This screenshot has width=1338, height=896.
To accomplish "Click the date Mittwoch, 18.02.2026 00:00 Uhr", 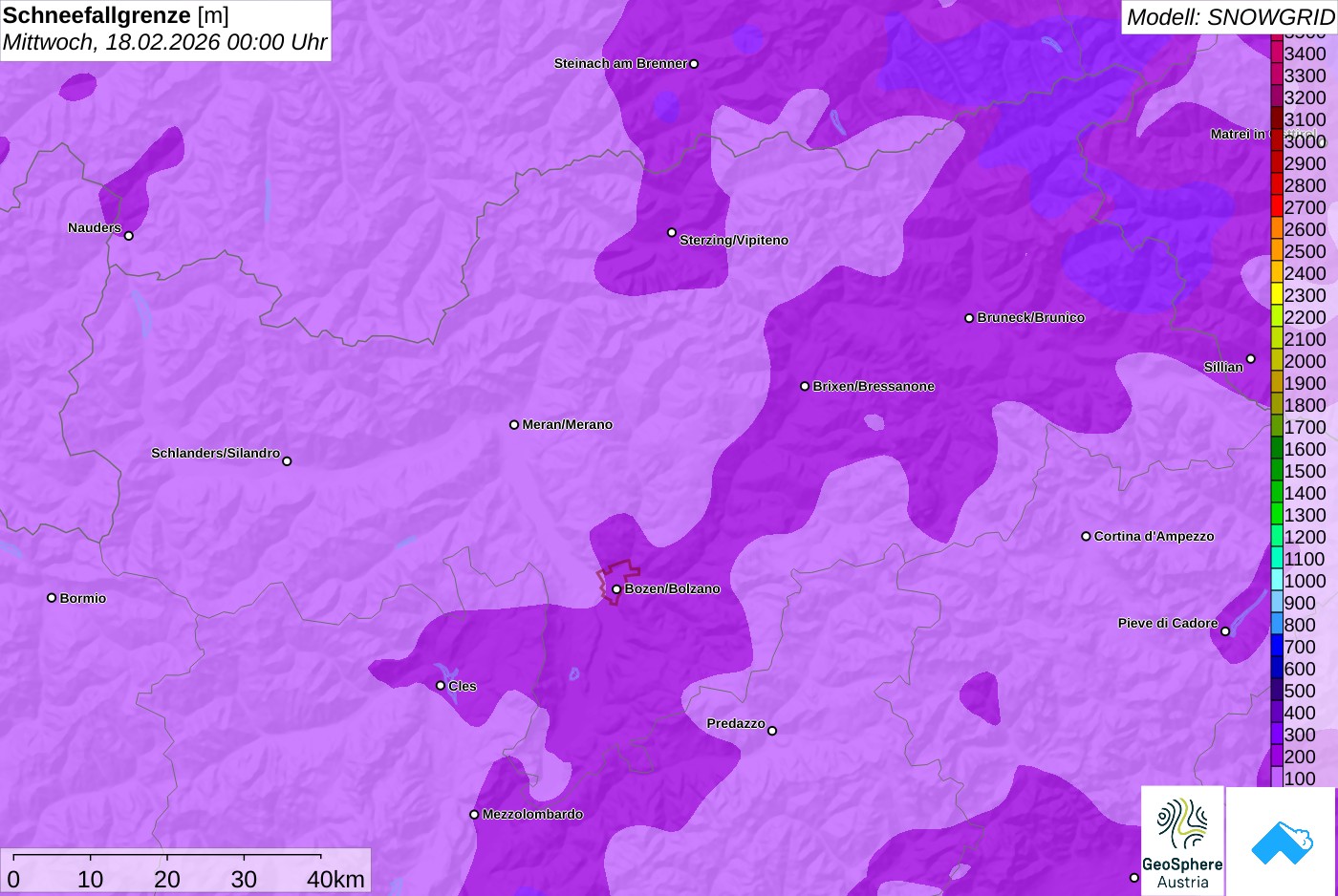I will 164,42.
